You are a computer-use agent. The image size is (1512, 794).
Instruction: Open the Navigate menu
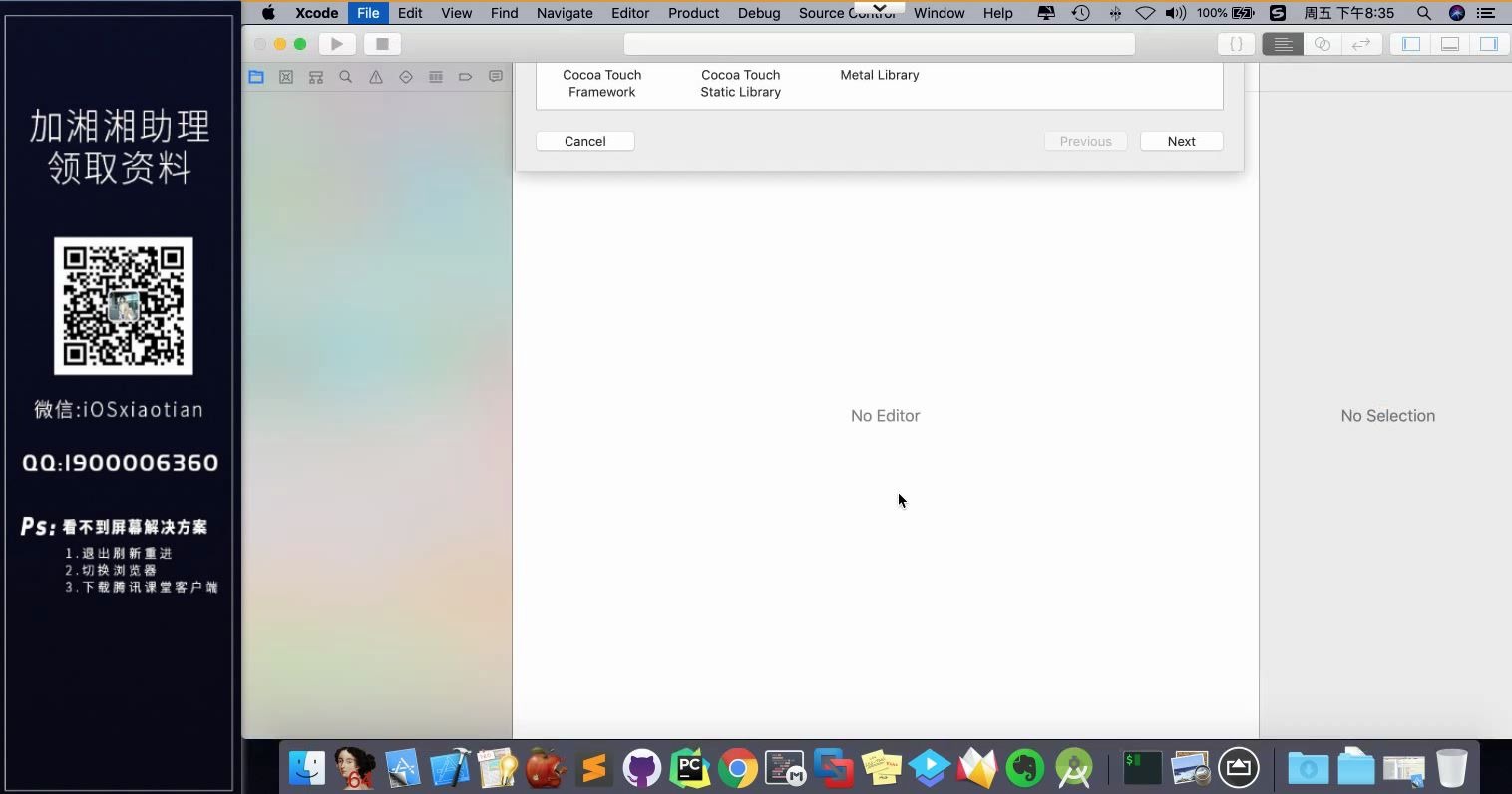coord(565,13)
